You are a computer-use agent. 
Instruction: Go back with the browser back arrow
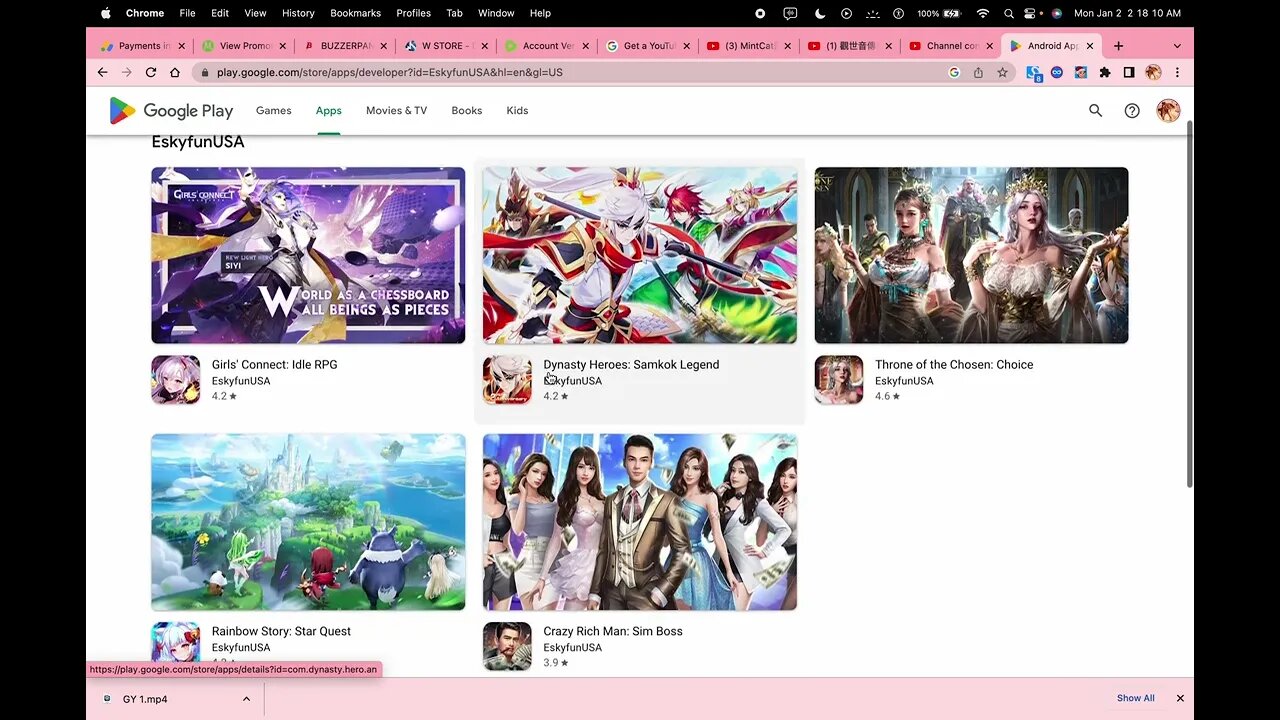click(x=102, y=72)
